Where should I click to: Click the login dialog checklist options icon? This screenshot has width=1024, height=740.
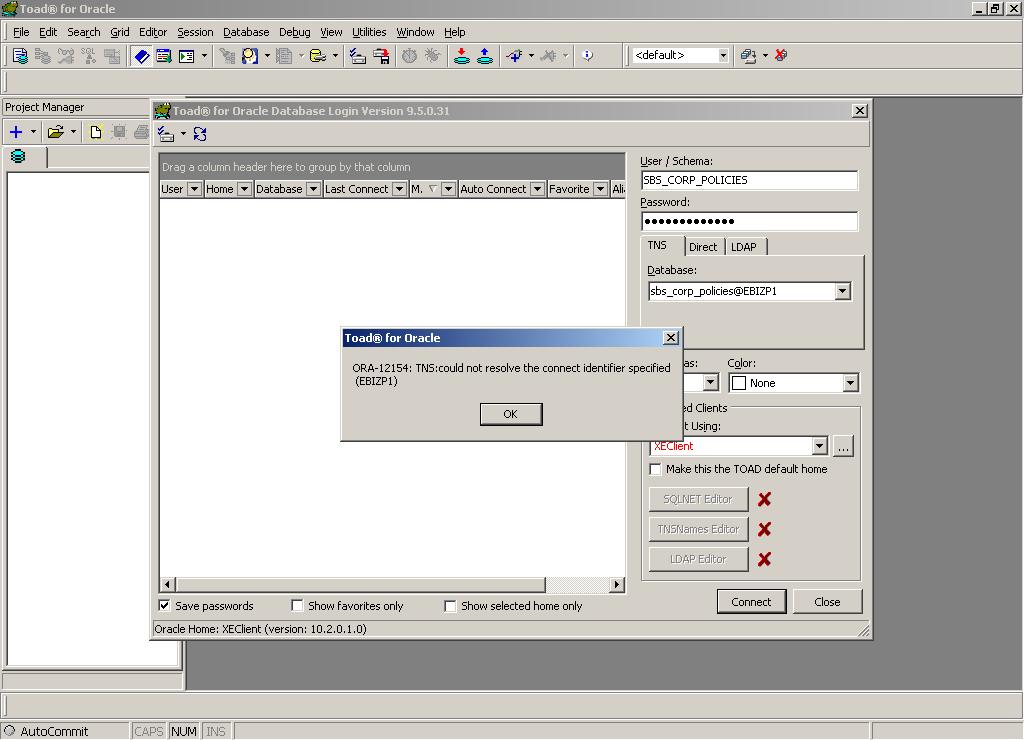(x=166, y=134)
